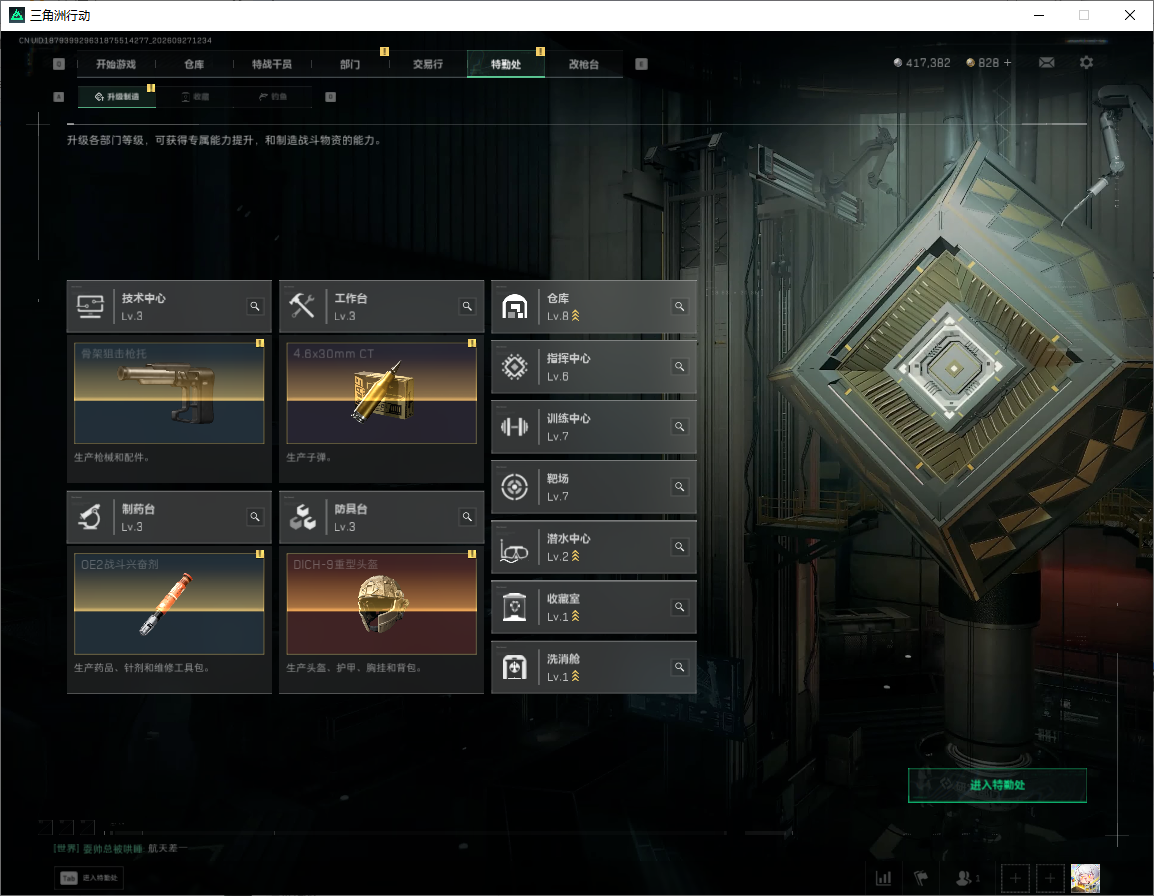Click the magnifier on the 收藏室 row
This screenshot has width=1154, height=896.
click(679, 607)
